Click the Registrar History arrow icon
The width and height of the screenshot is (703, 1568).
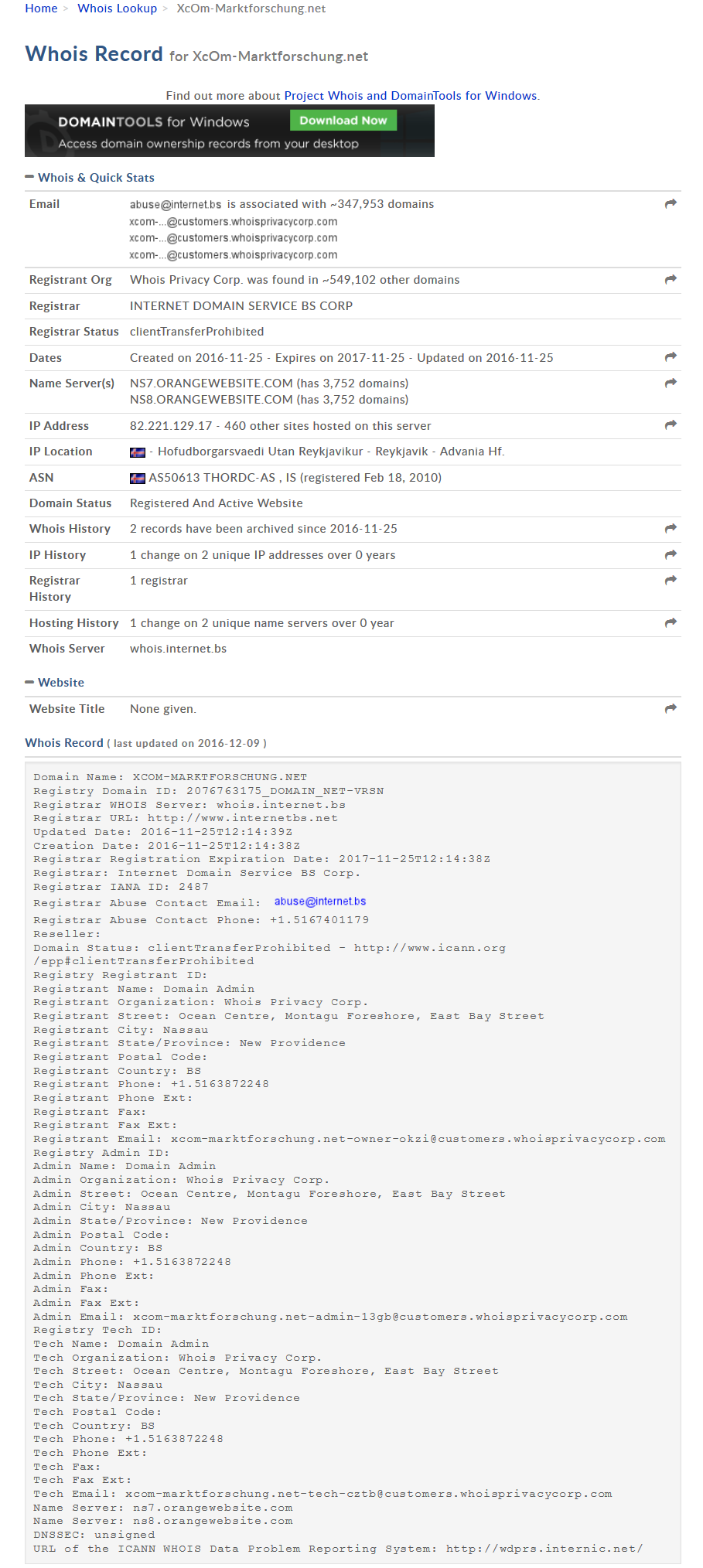coord(671,580)
